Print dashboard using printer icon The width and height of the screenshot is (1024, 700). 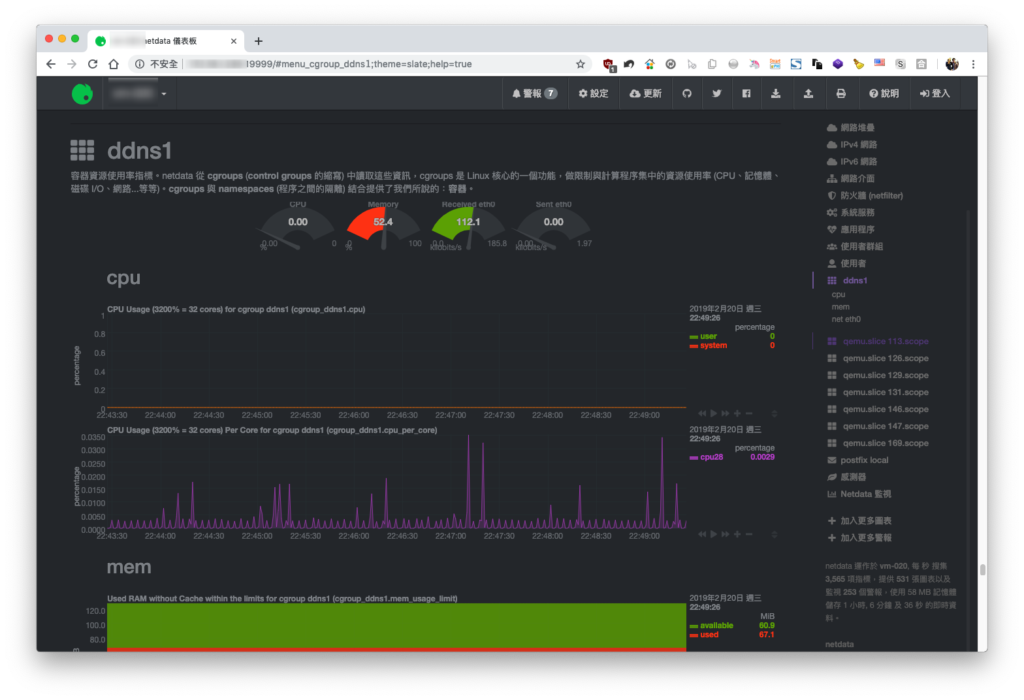(841, 93)
